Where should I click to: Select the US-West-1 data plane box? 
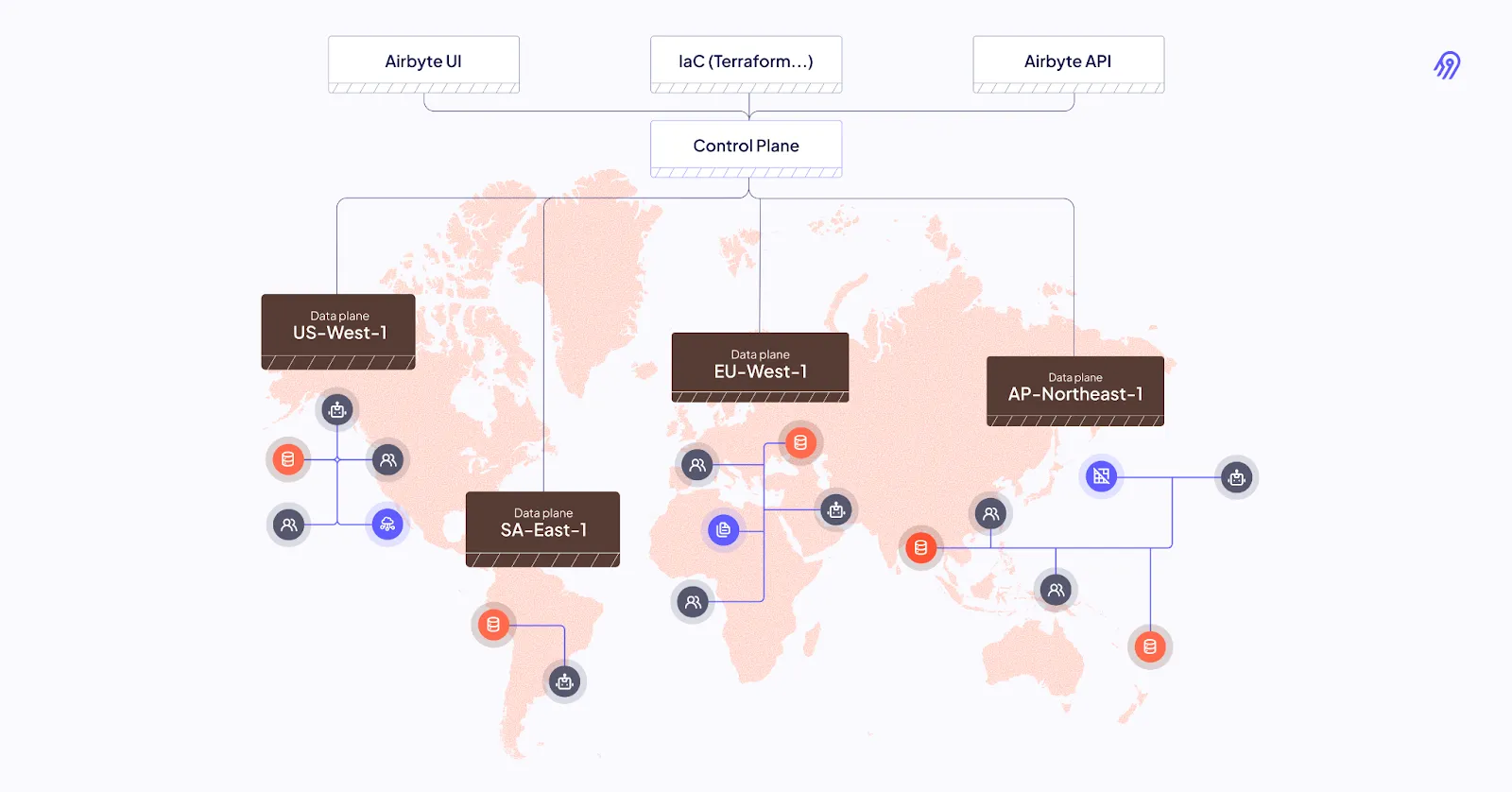(x=338, y=332)
